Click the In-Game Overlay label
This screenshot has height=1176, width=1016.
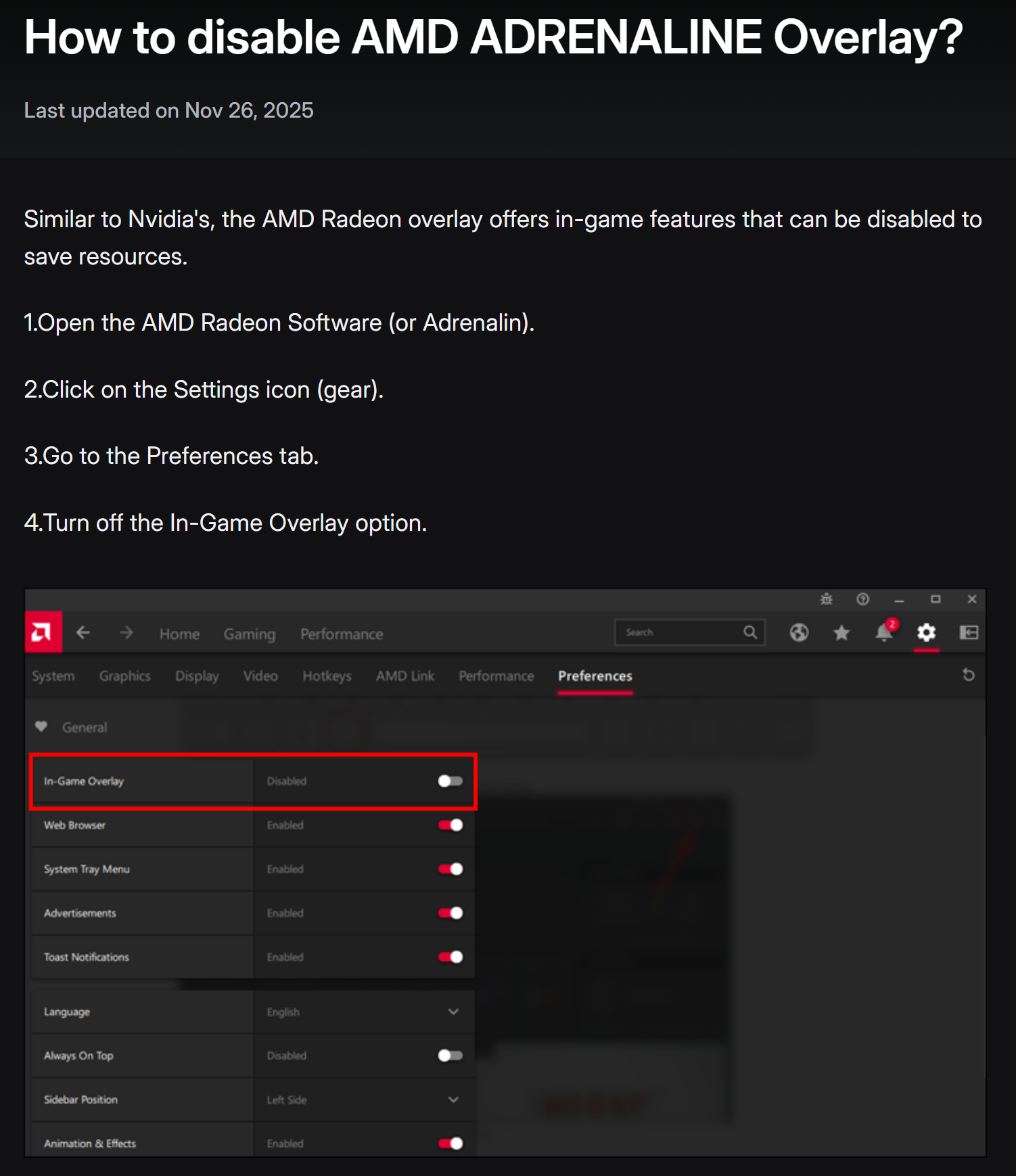tap(84, 781)
